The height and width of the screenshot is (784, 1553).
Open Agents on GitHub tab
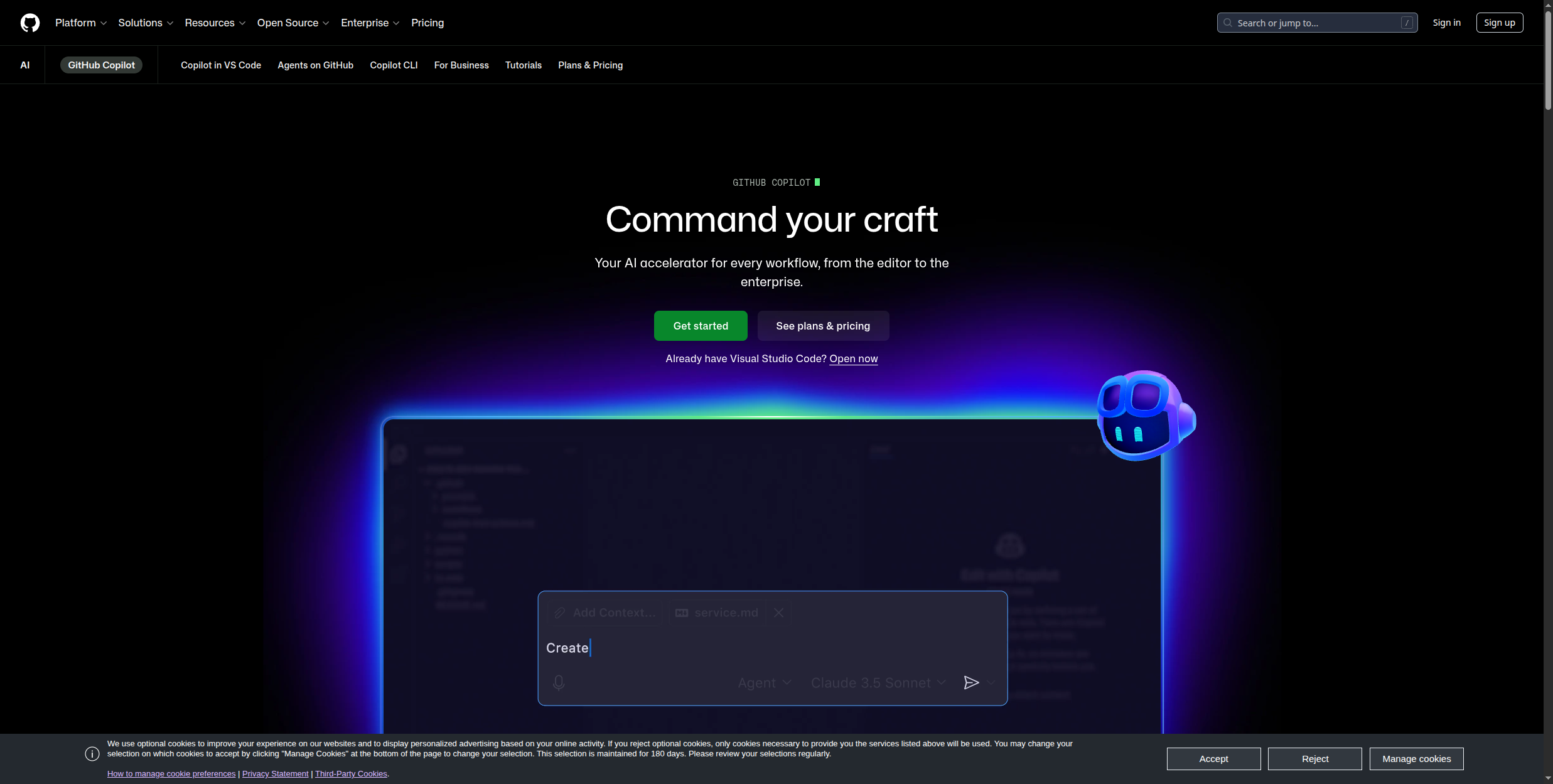click(x=316, y=65)
